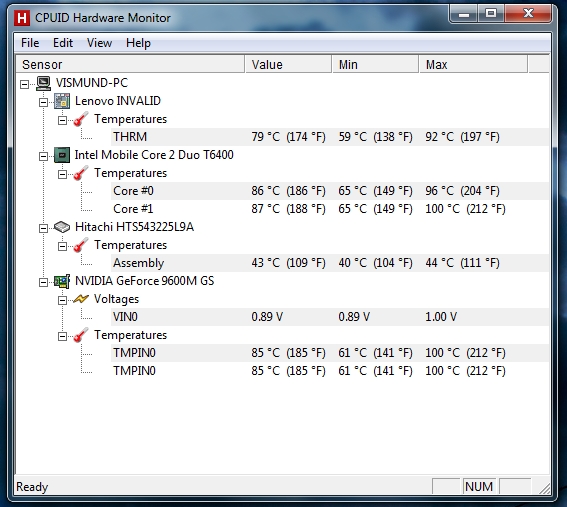567x507 pixels.
Task: Click the window resize grip
Action: 544,489
